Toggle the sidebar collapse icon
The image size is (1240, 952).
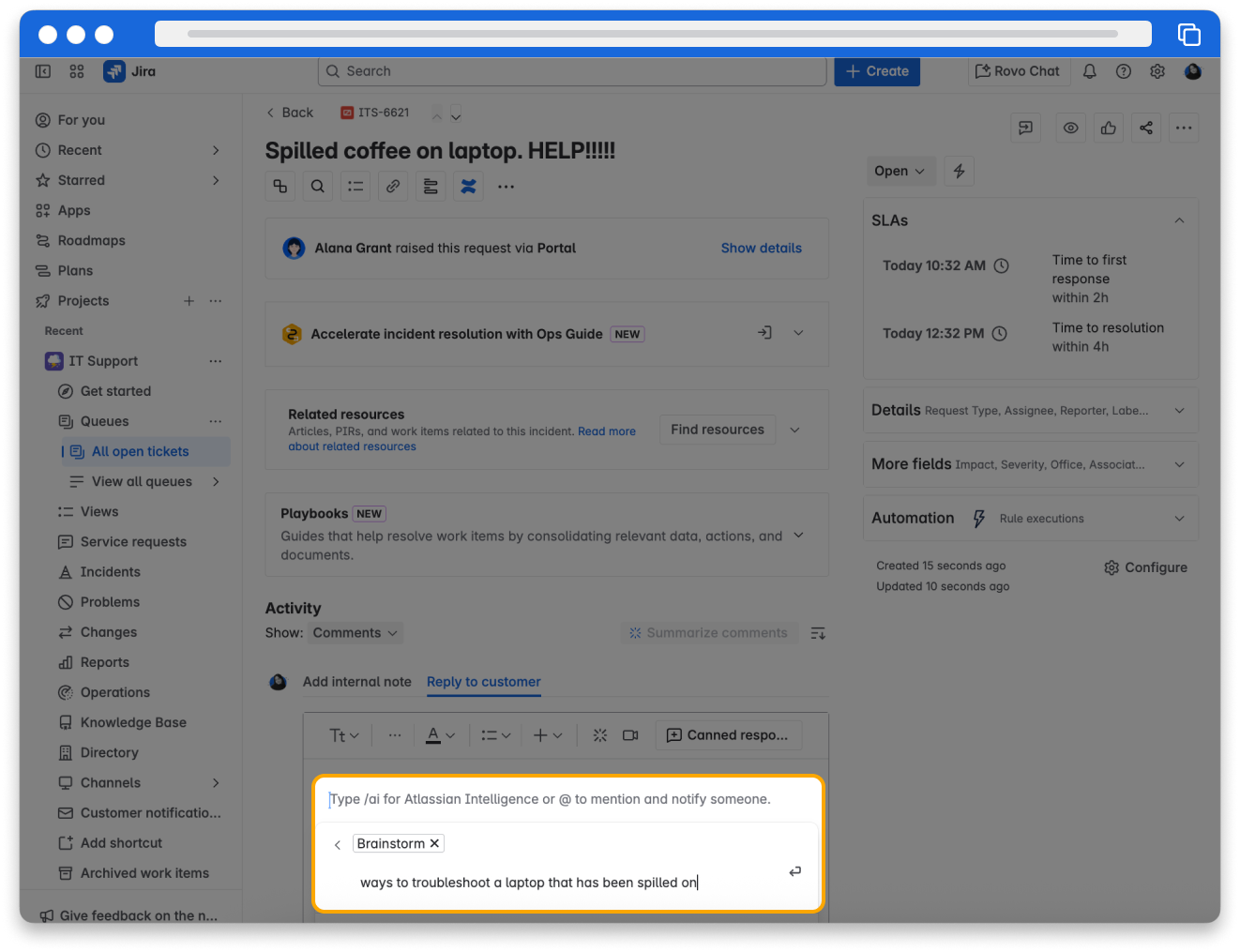[43, 71]
